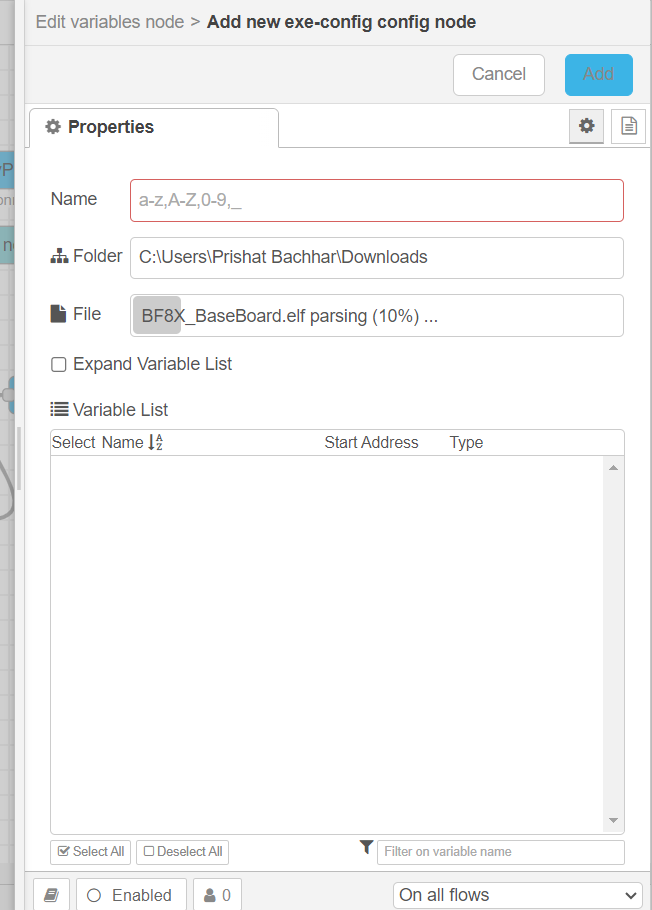Open node description document icon
This screenshot has width=652, height=910.
point(629,126)
